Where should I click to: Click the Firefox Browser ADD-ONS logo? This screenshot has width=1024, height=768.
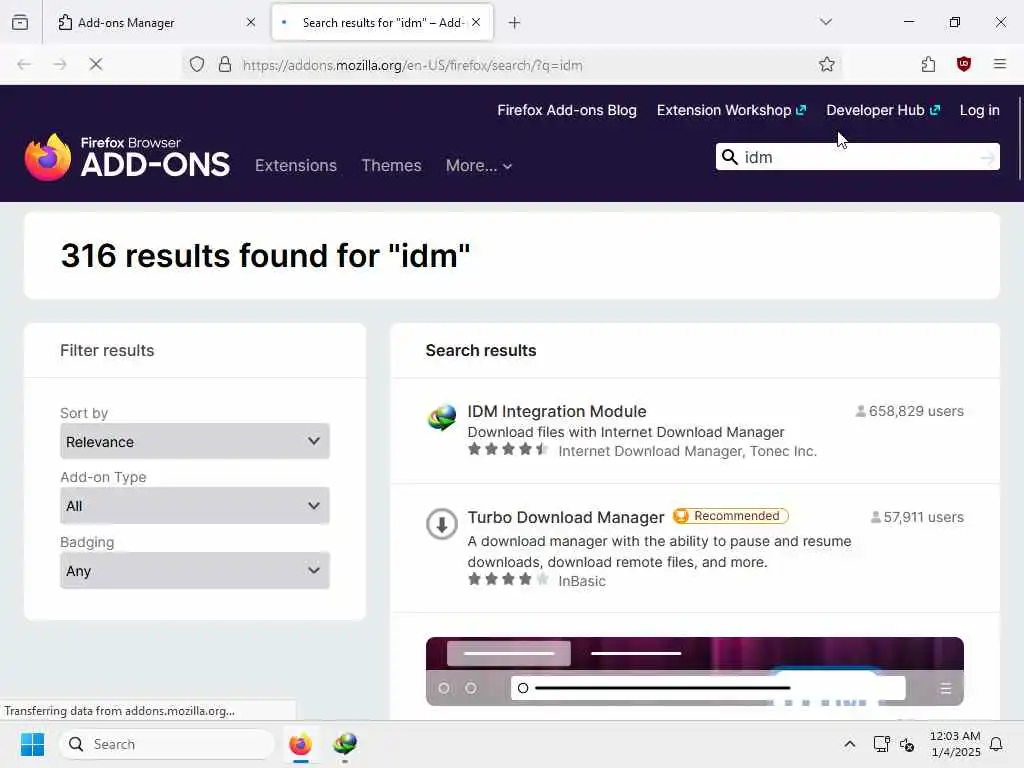click(x=127, y=157)
